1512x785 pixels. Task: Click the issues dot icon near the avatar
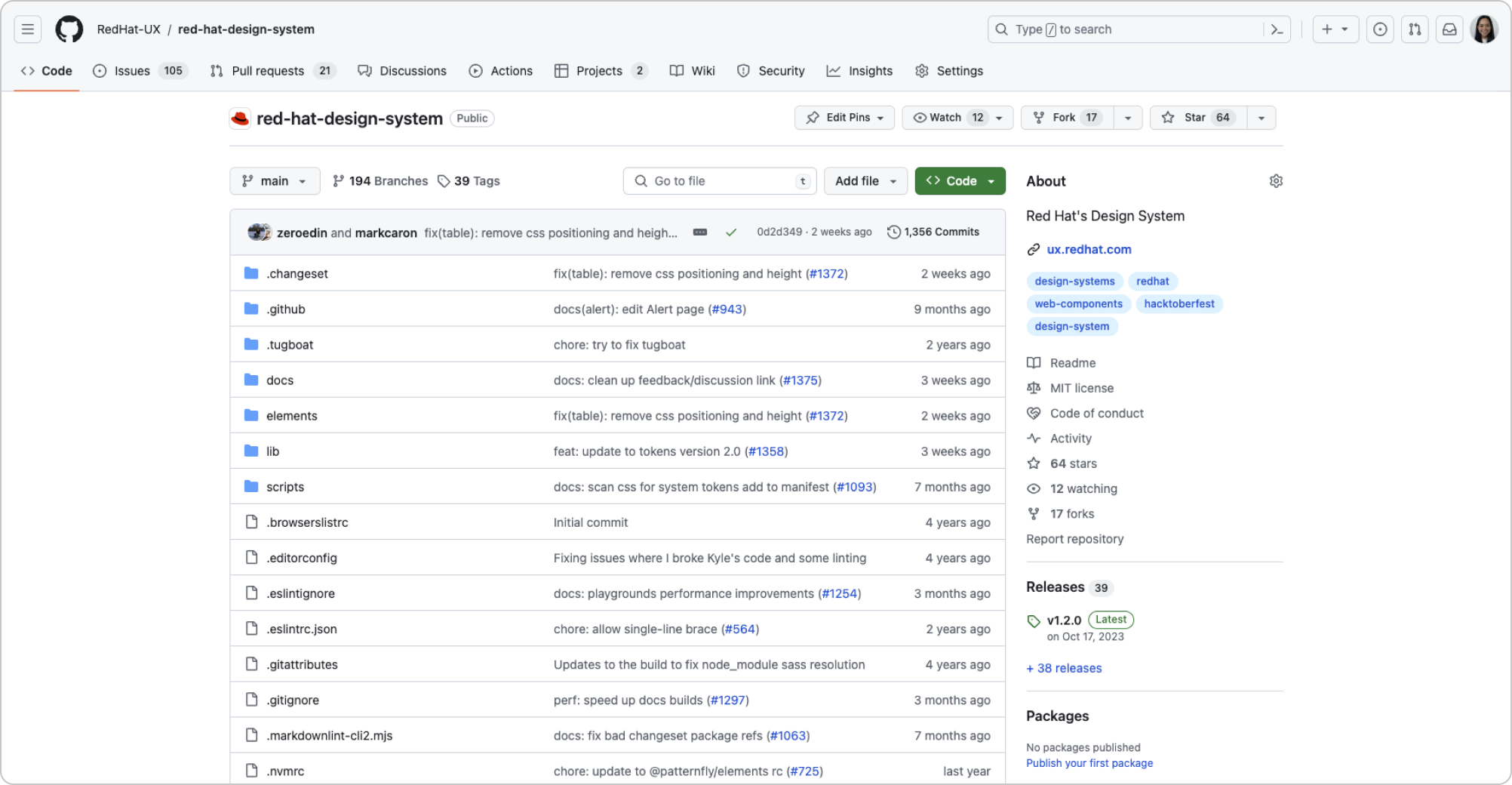(1380, 29)
